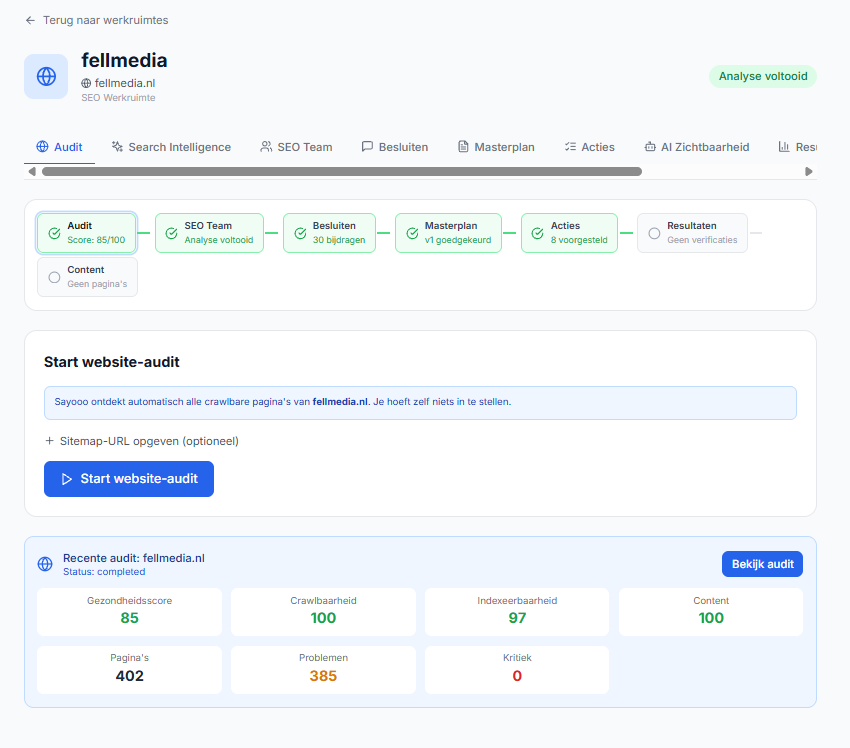This screenshot has width=850, height=748.
Task: Click the check icon in Besluiten step
Action: (300, 233)
